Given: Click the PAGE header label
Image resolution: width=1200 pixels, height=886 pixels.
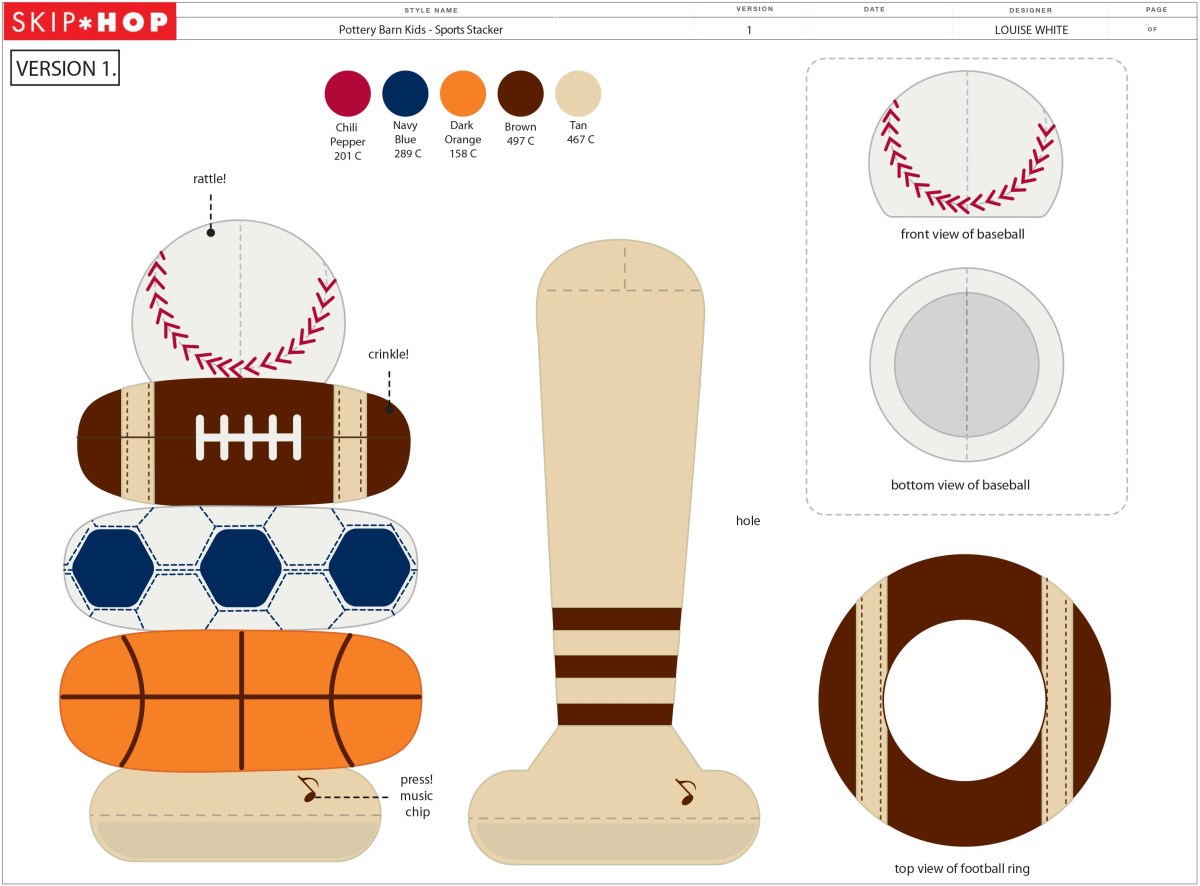Looking at the screenshot, I should (1156, 9).
